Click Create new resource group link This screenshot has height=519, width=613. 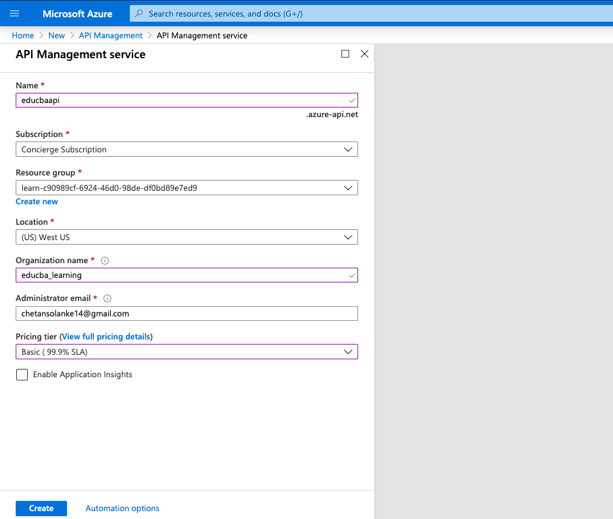pos(37,202)
